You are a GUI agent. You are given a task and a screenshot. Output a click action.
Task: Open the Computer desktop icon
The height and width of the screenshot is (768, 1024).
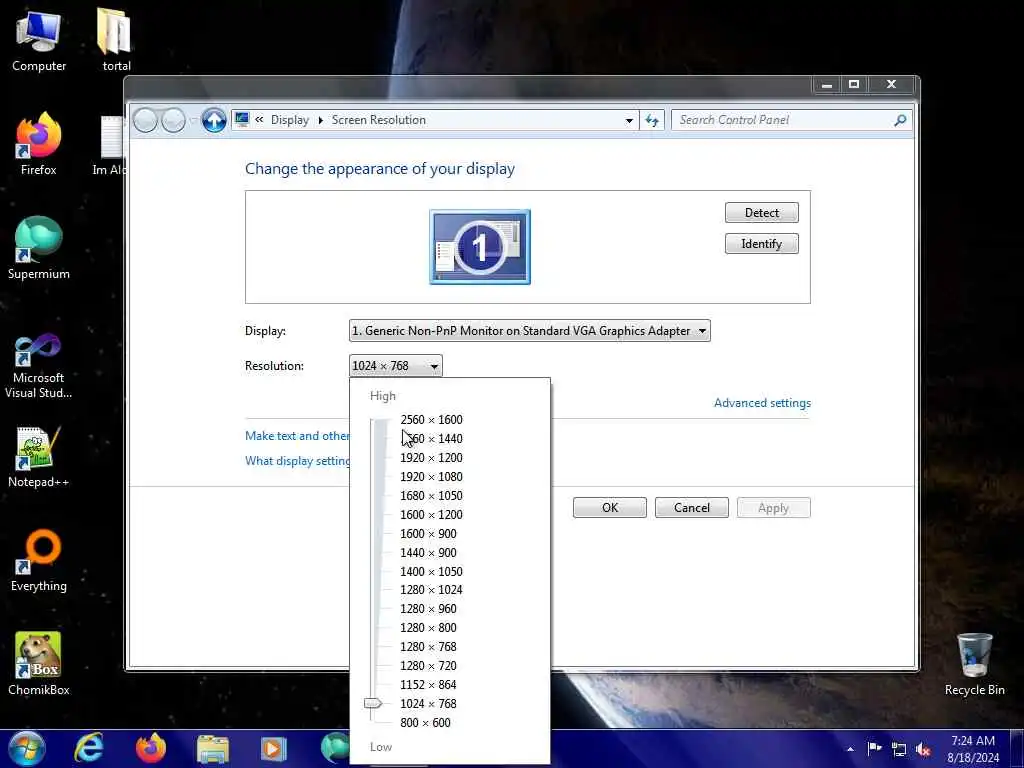click(39, 40)
